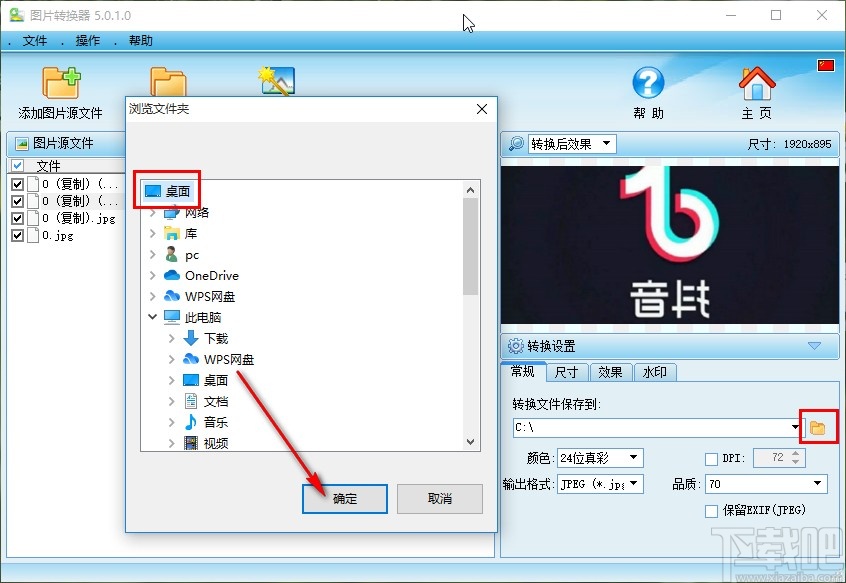Click the folder icon beside the save path
This screenshot has width=846, height=583.
818,426
